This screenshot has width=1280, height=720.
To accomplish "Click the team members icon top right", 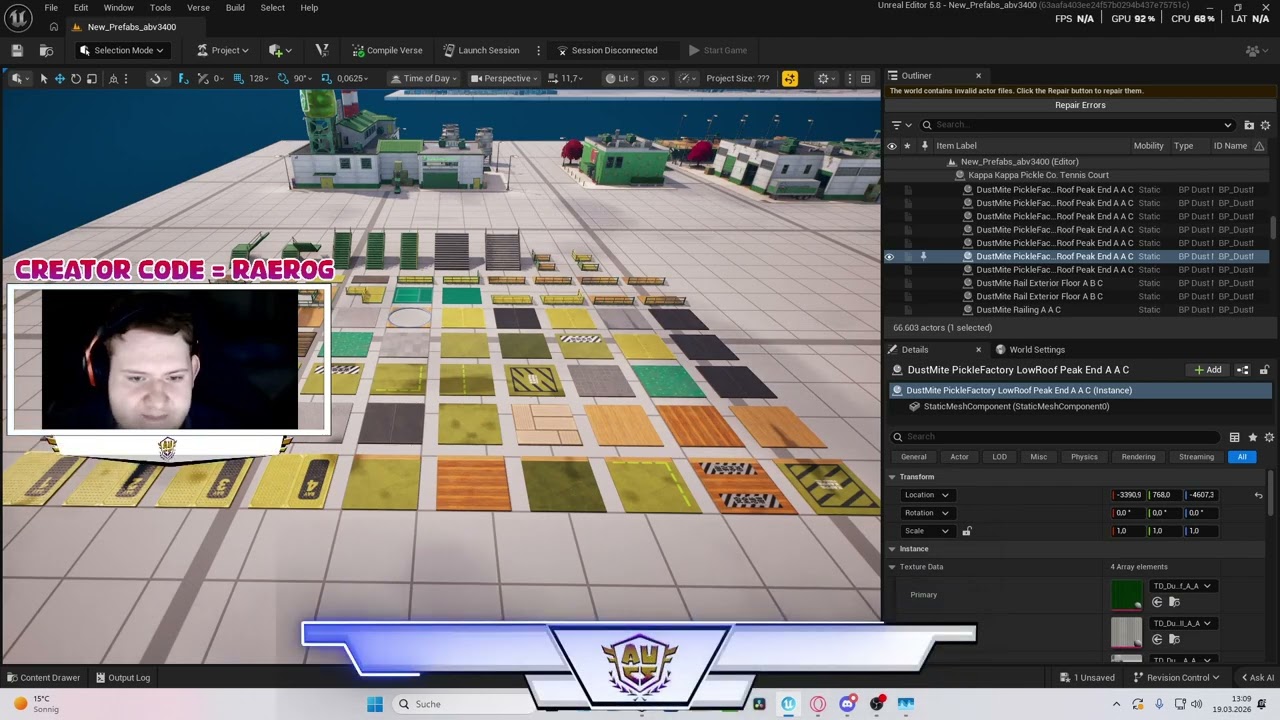I will [x=1254, y=50].
